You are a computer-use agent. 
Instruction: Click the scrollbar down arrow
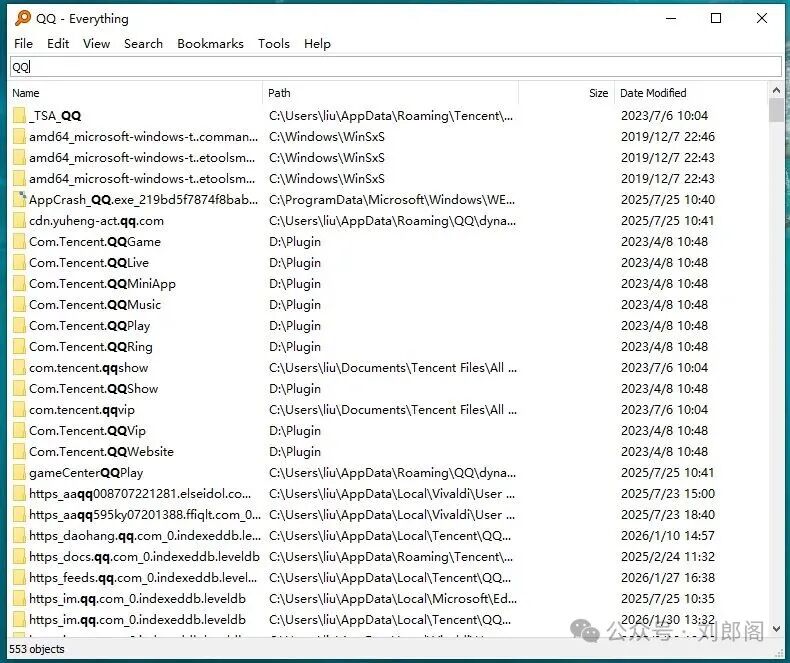coord(776,629)
